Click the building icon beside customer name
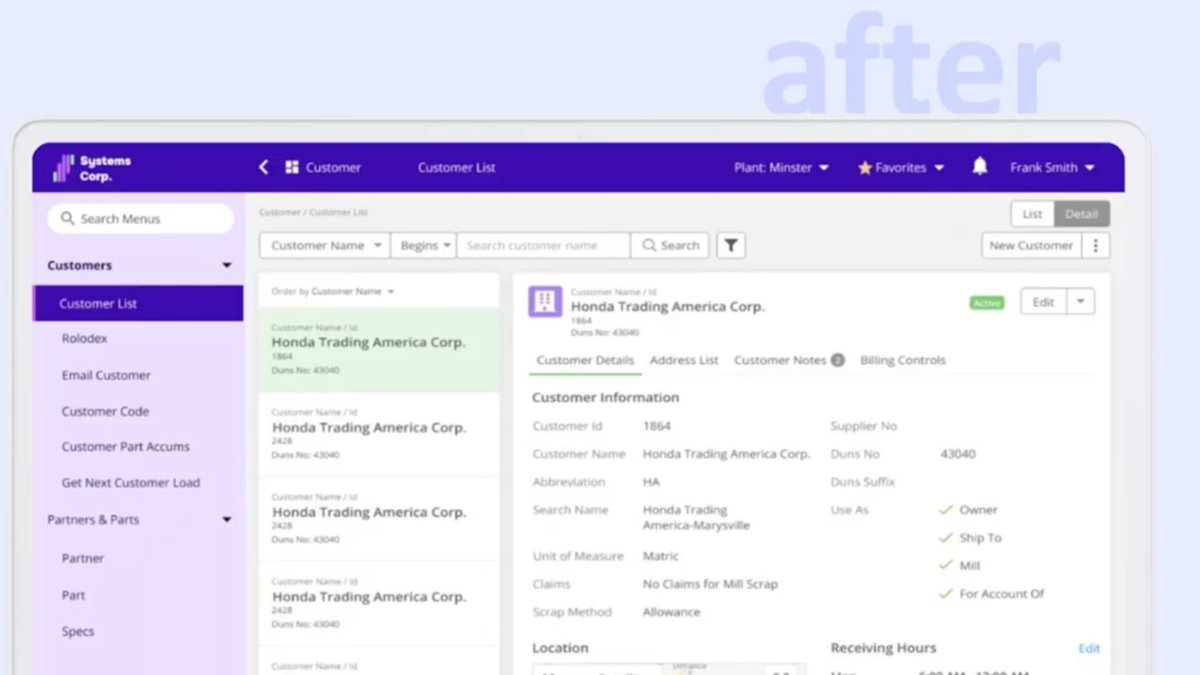 coord(545,301)
